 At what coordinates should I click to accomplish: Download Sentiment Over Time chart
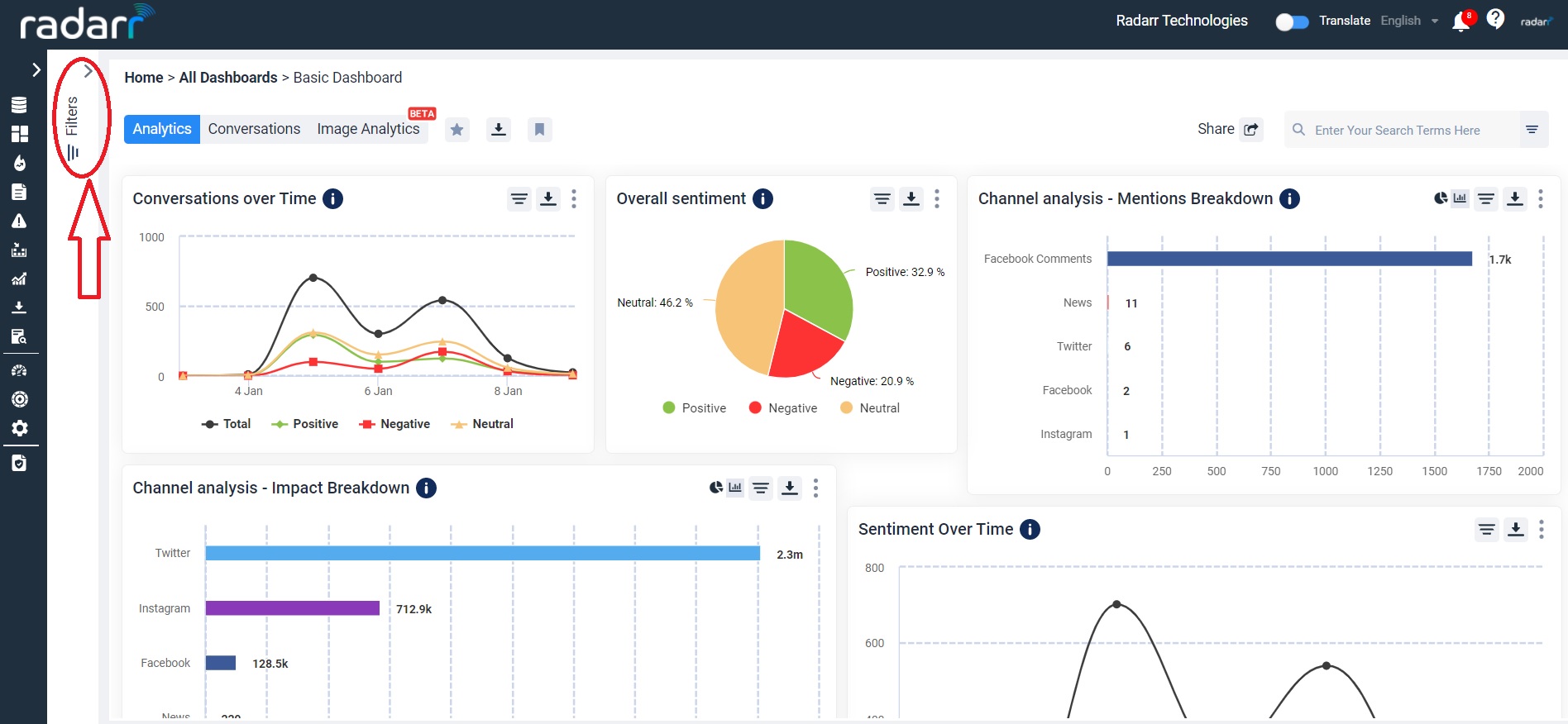click(x=1515, y=529)
